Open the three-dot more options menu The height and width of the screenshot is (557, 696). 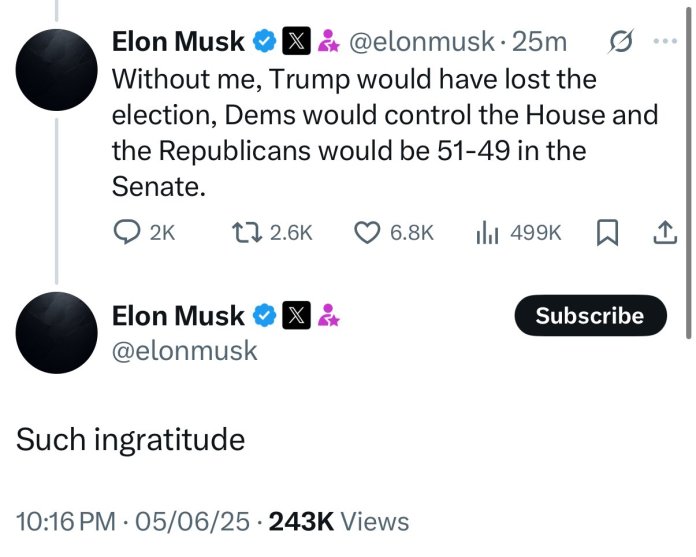coord(664,42)
